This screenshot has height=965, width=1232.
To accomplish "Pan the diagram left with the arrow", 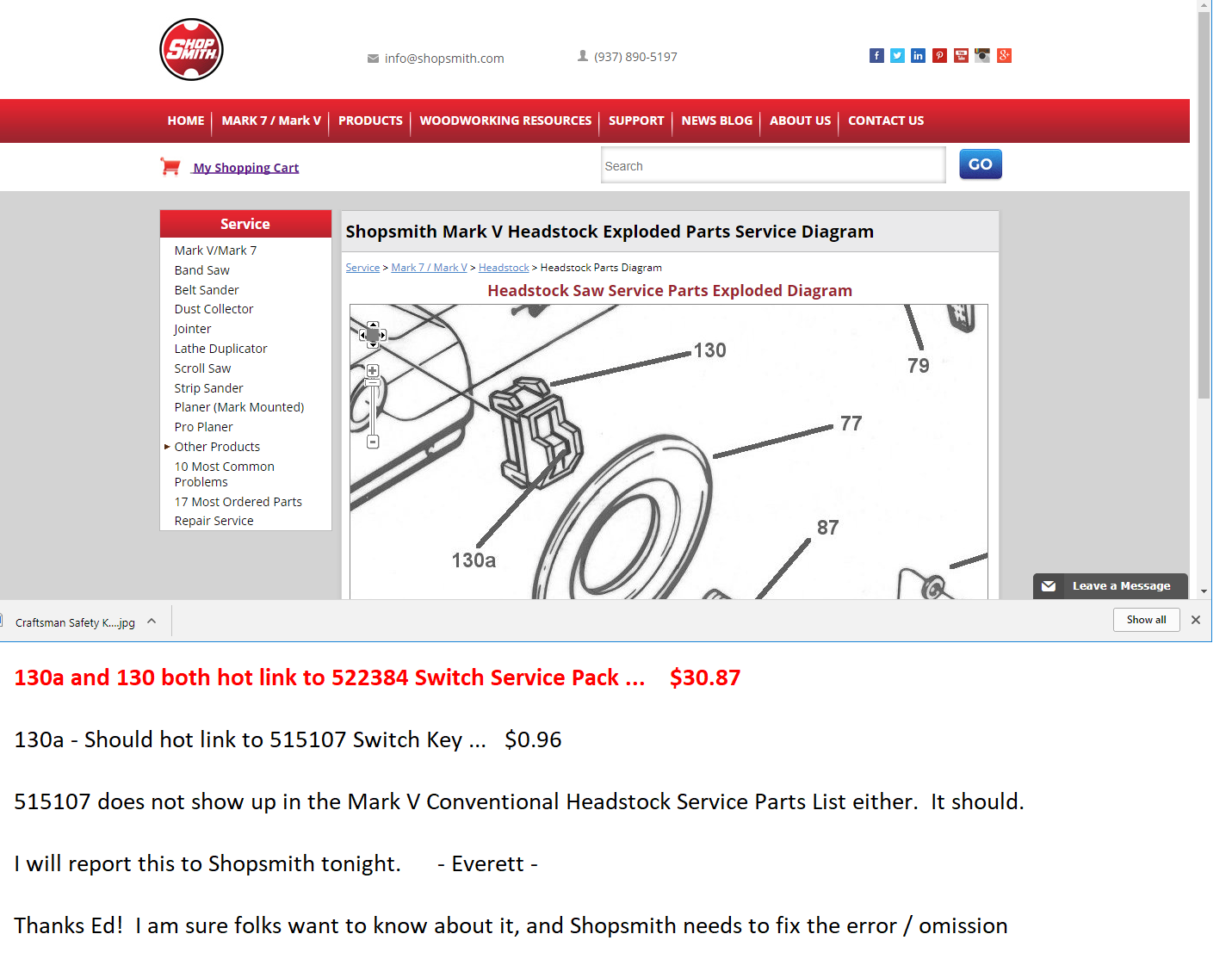I will (362, 335).
